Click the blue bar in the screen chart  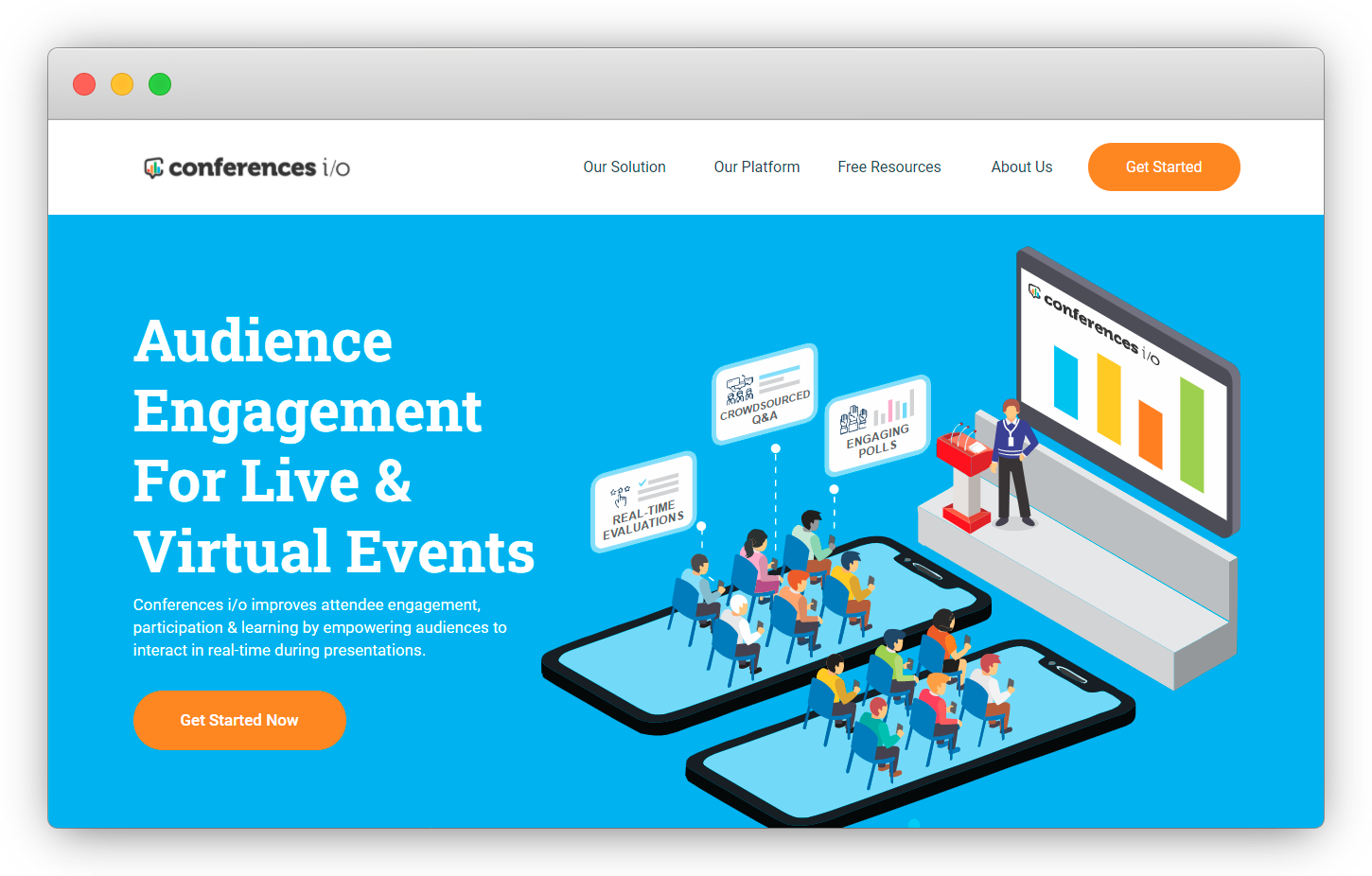click(1066, 382)
